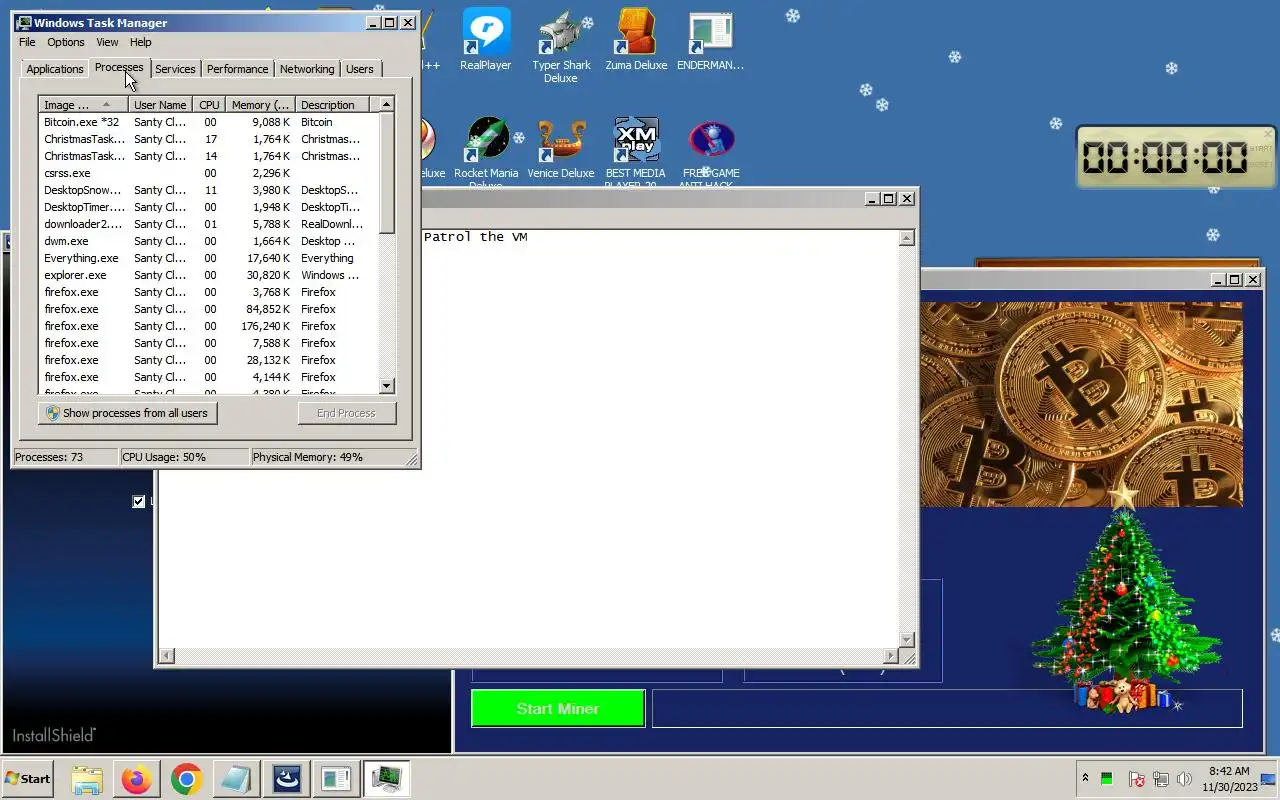1280x800 pixels.
Task: Click the green CPU meter tray icon
Action: (1107, 779)
